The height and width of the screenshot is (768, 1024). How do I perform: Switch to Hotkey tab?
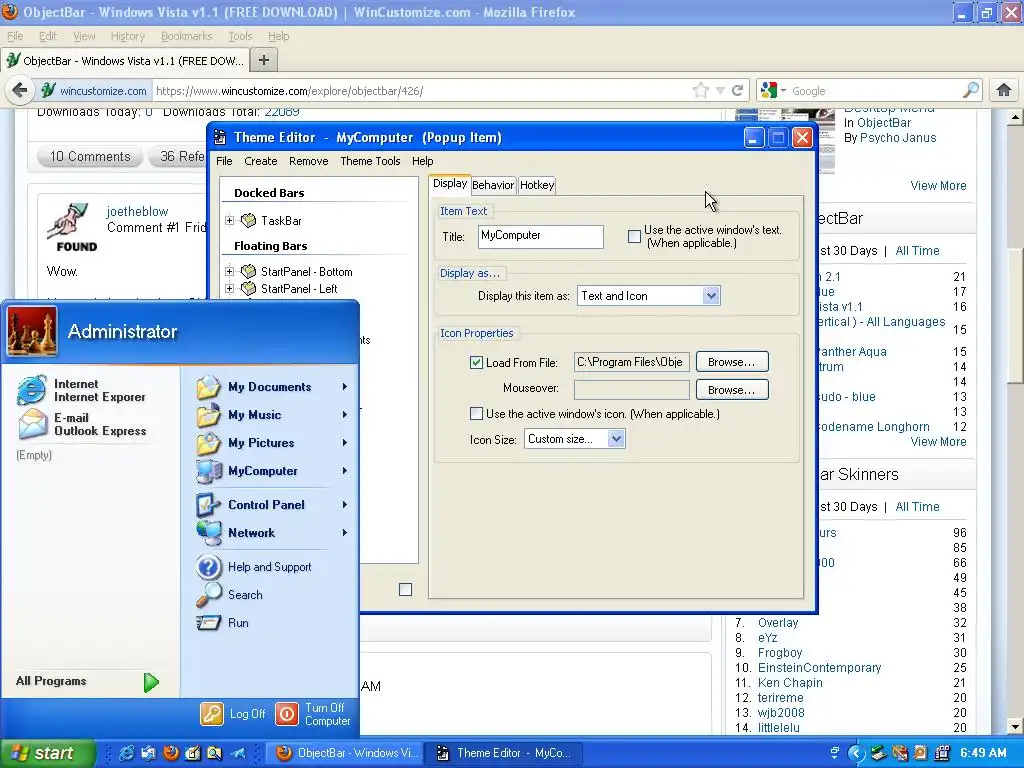click(537, 185)
